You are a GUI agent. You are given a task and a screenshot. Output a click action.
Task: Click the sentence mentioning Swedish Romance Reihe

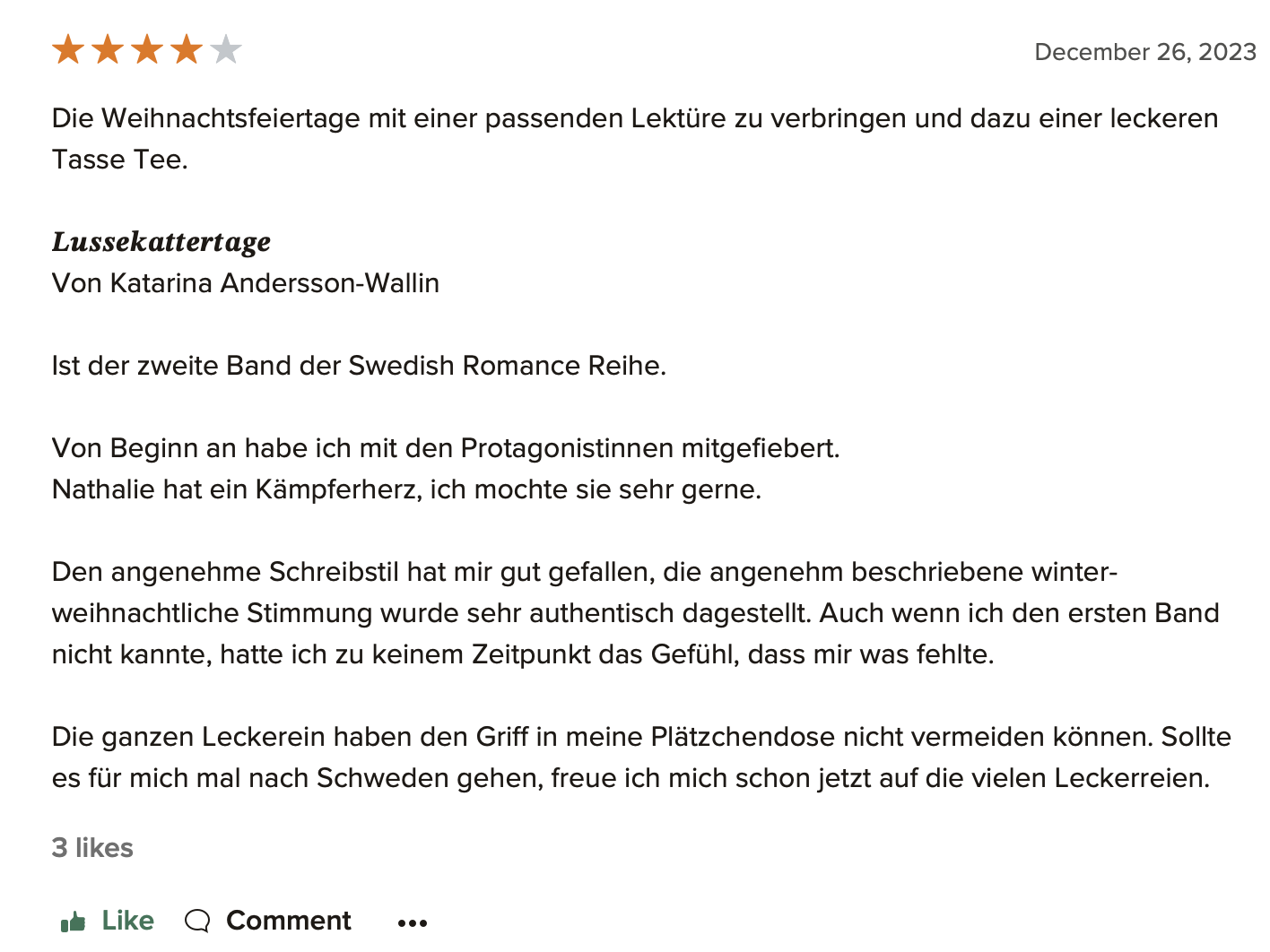click(x=359, y=366)
